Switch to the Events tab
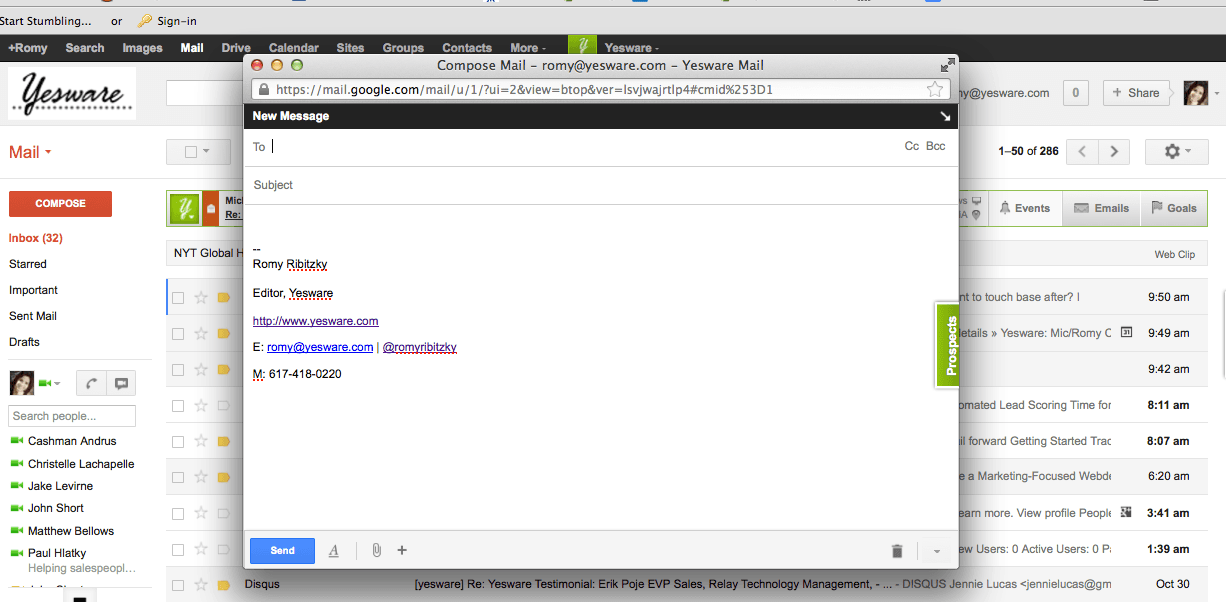 tap(1025, 208)
